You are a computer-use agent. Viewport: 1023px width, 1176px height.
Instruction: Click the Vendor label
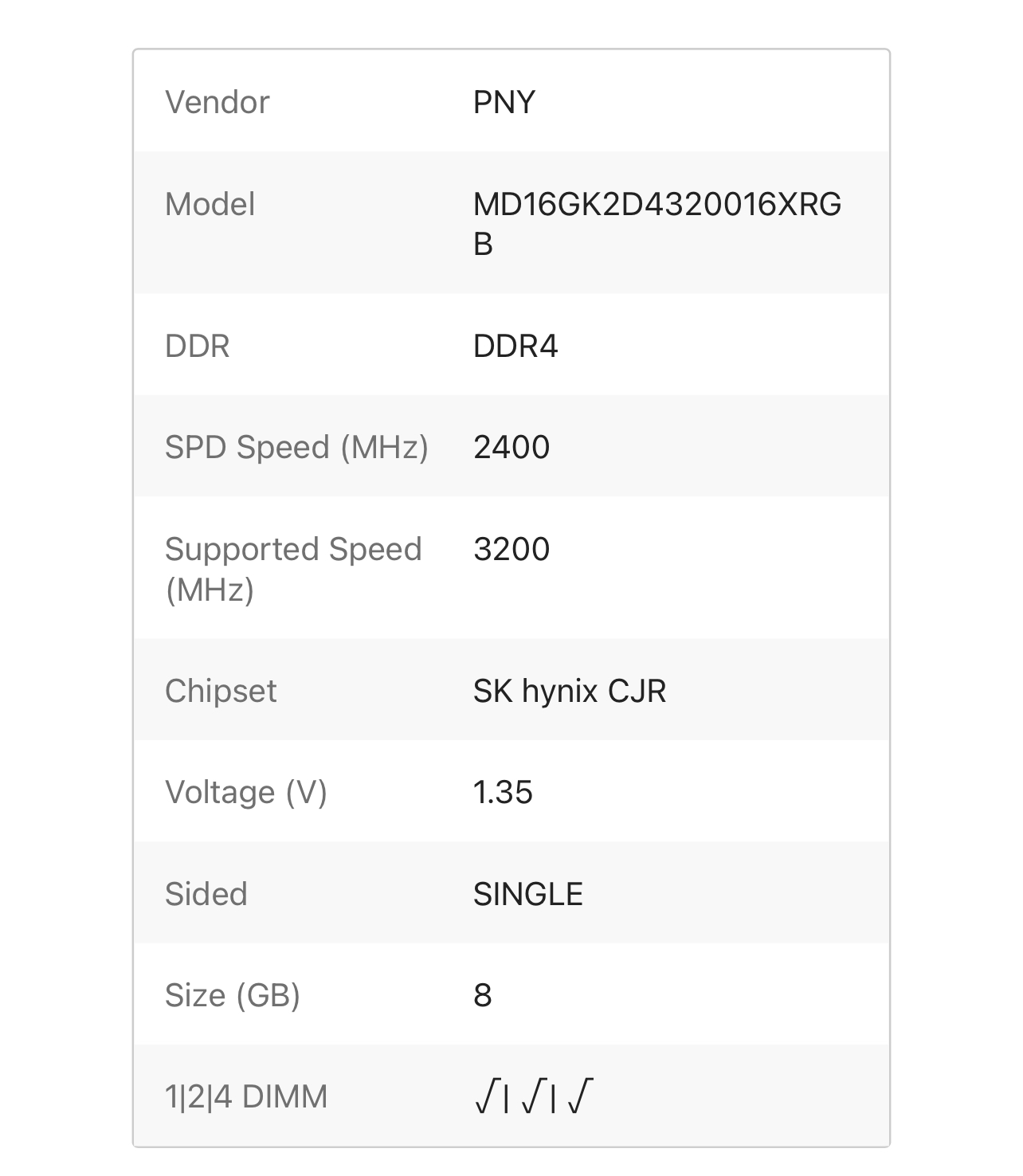coord(217,102)
